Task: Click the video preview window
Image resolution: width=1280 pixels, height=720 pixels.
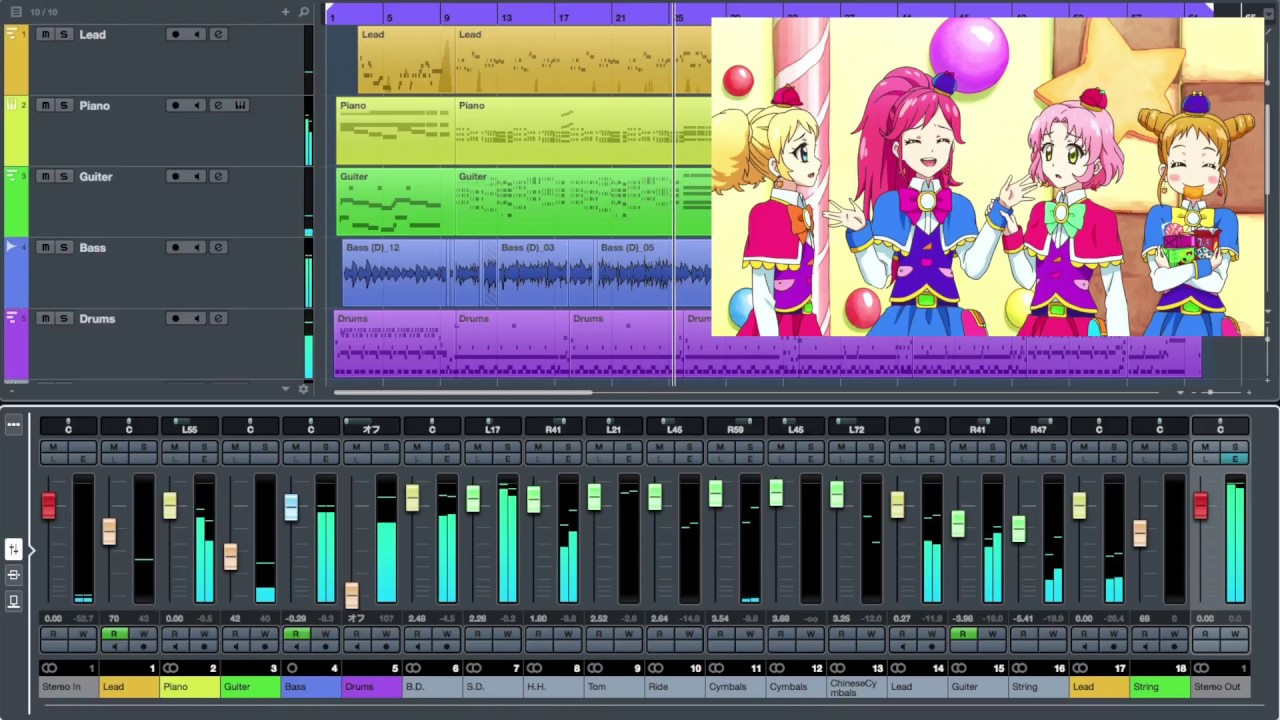Action: click(x=987, y=177)
